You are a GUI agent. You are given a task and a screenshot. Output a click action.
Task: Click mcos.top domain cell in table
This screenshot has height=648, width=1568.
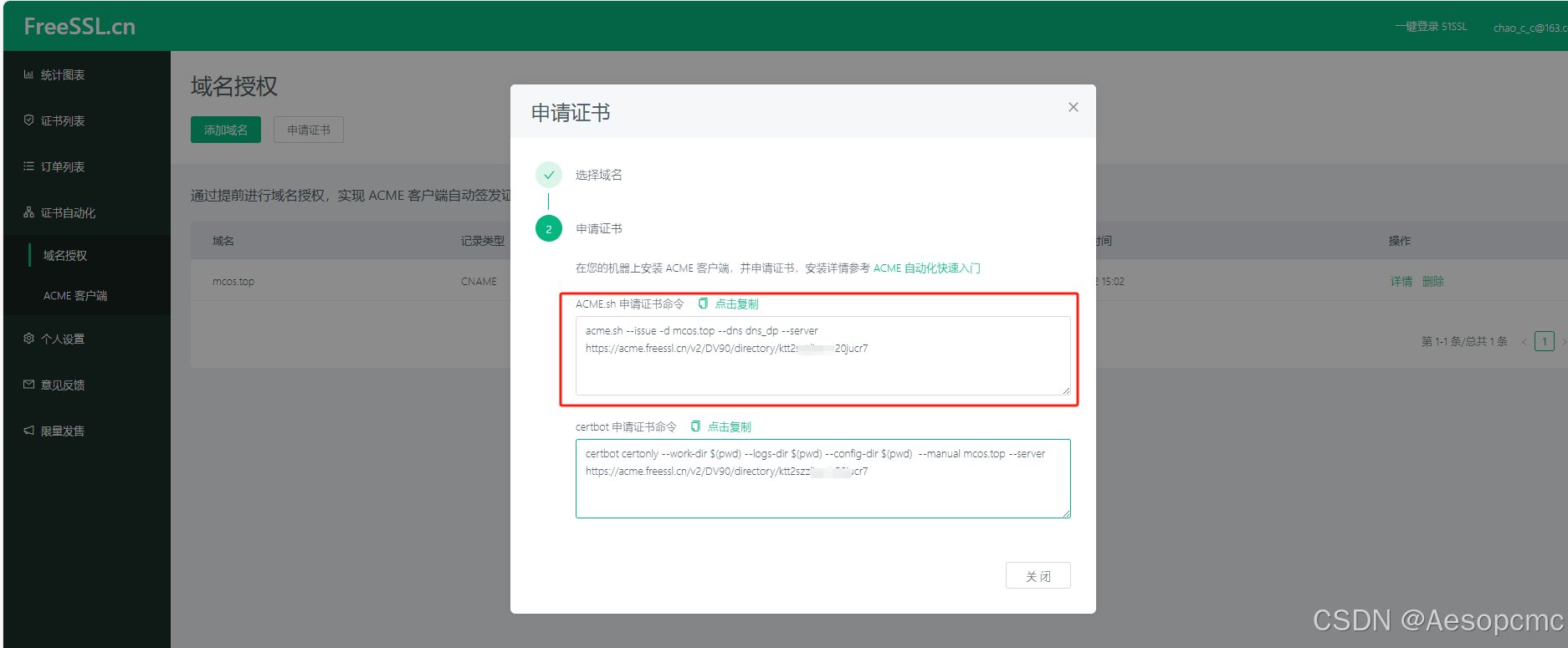click(x=233, y=281)
